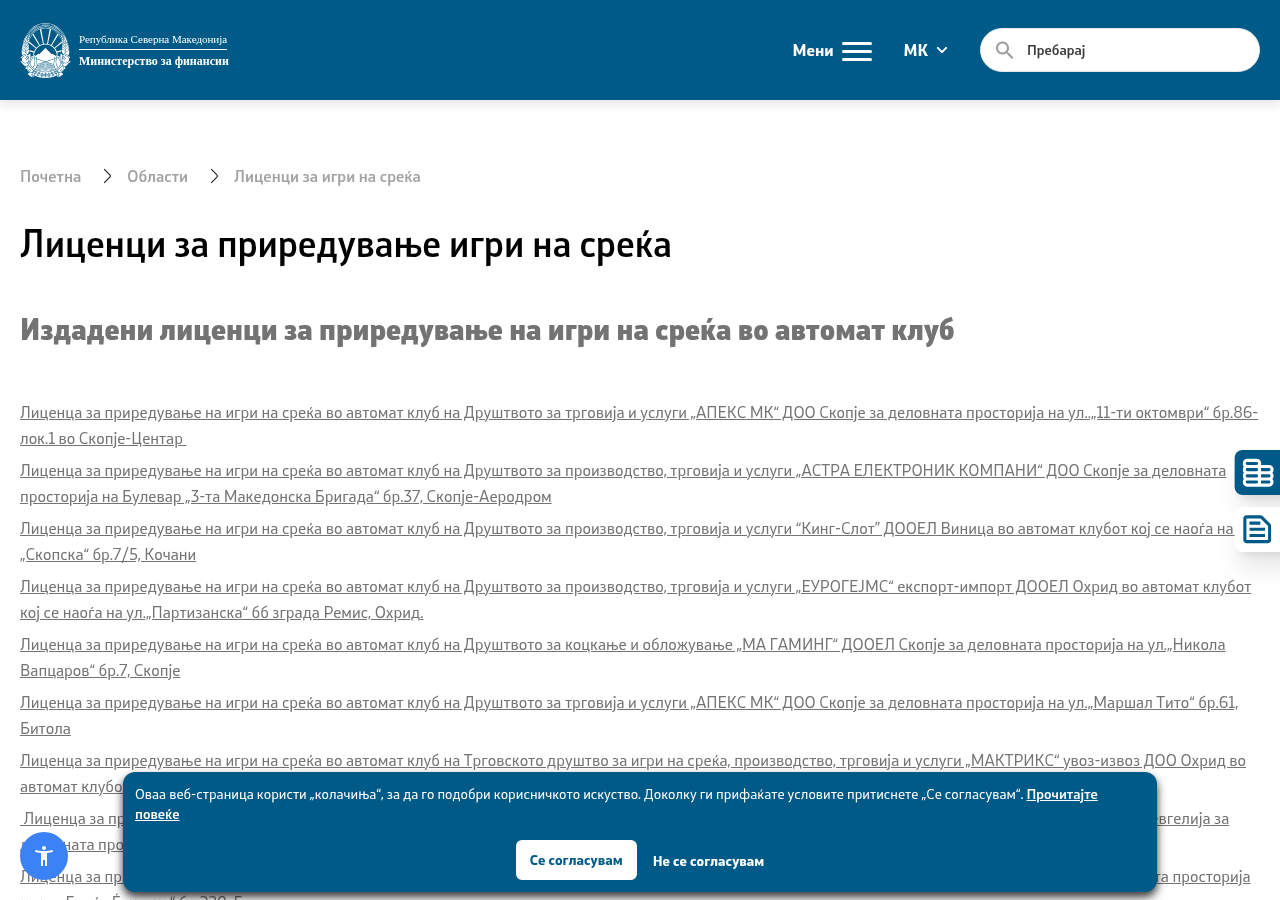1280x900 pixels.
Task: Click the white document side icon
Action: tap(1258, 529)
